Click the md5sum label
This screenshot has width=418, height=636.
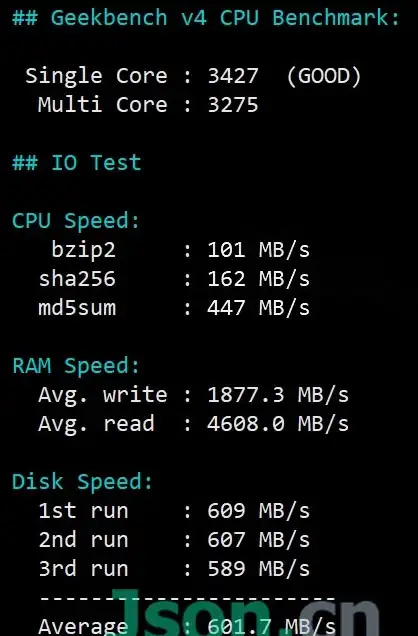coord(77,308)
